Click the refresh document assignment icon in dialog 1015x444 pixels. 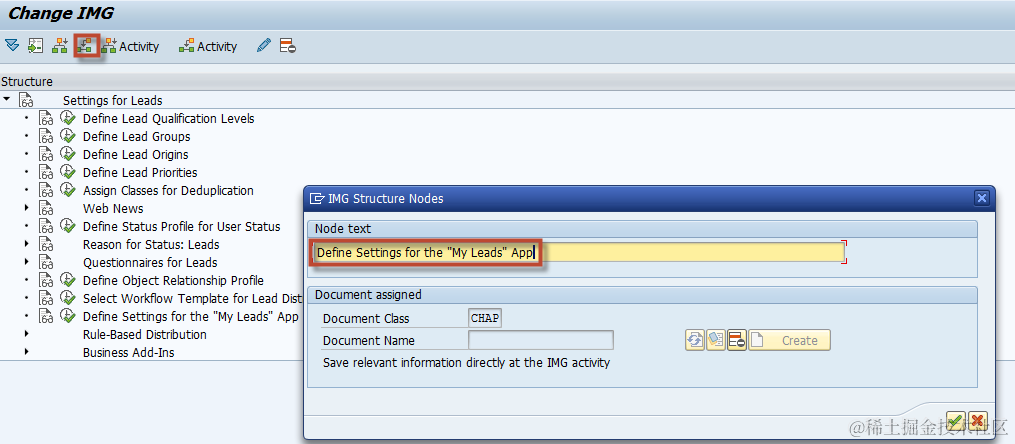tap(695, 340)
